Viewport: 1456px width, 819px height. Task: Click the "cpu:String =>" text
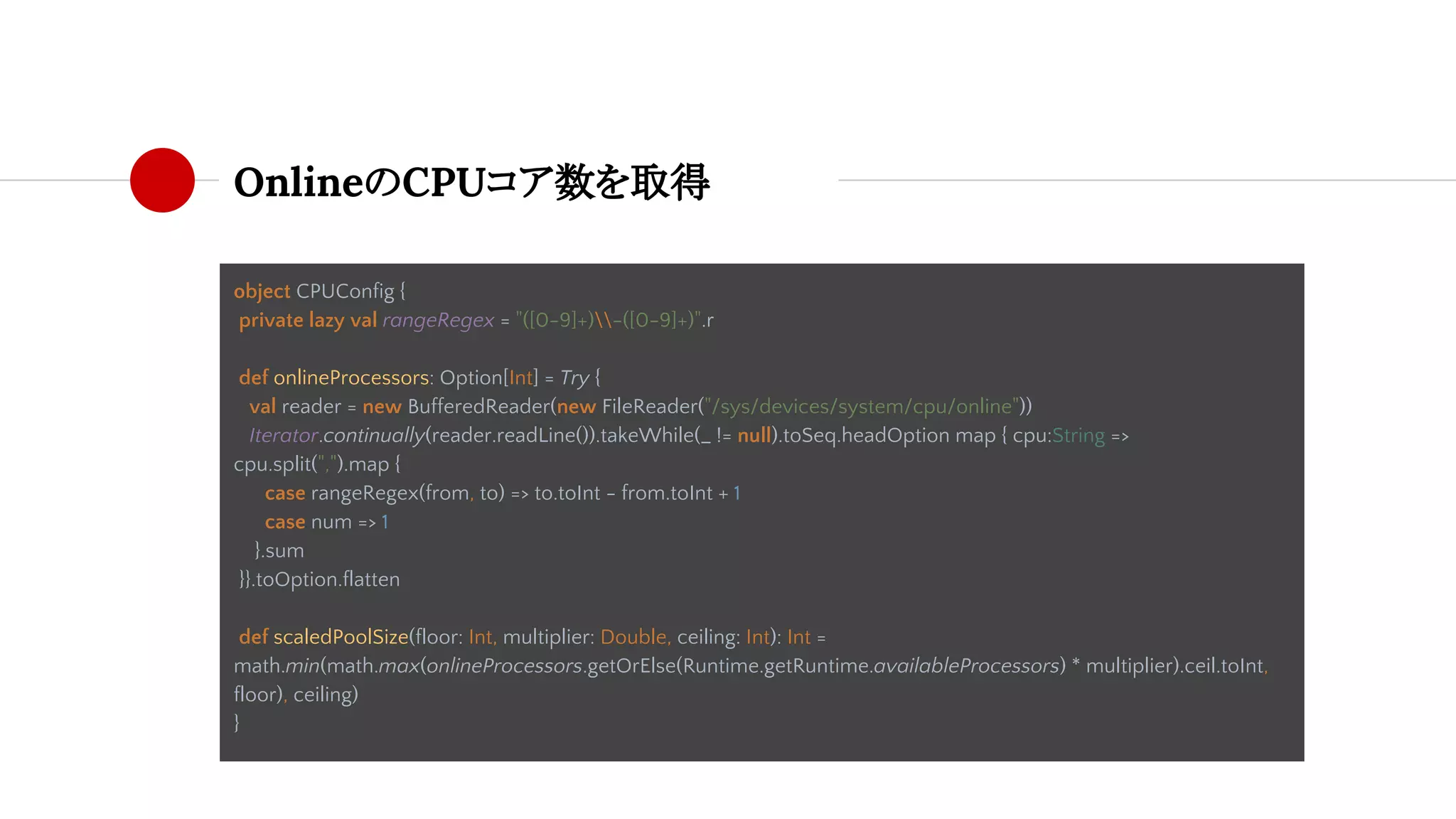pyautogui.click(x=1071, y=436)
